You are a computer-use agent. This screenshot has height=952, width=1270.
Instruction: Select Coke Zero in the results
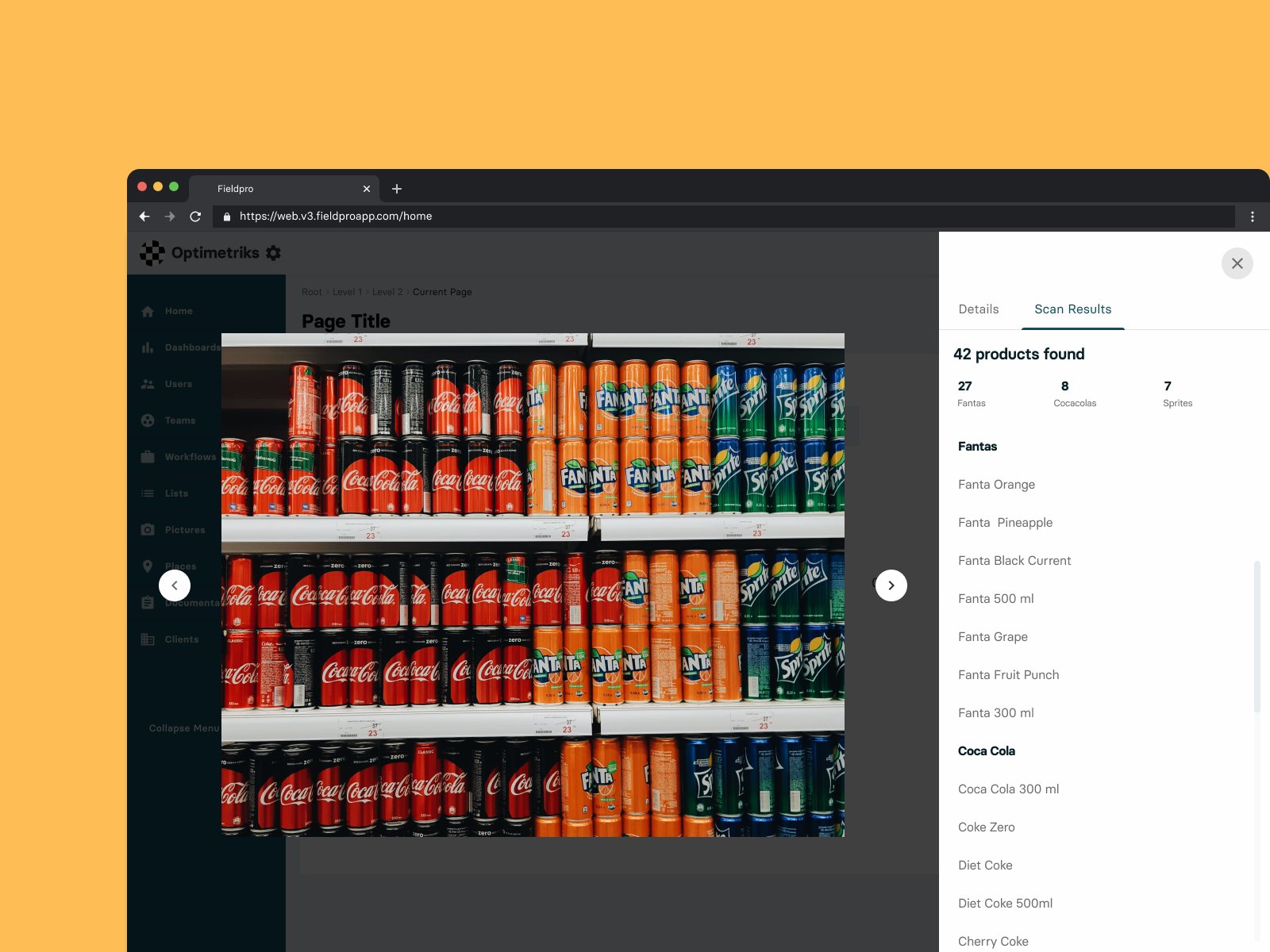(987, 827)
